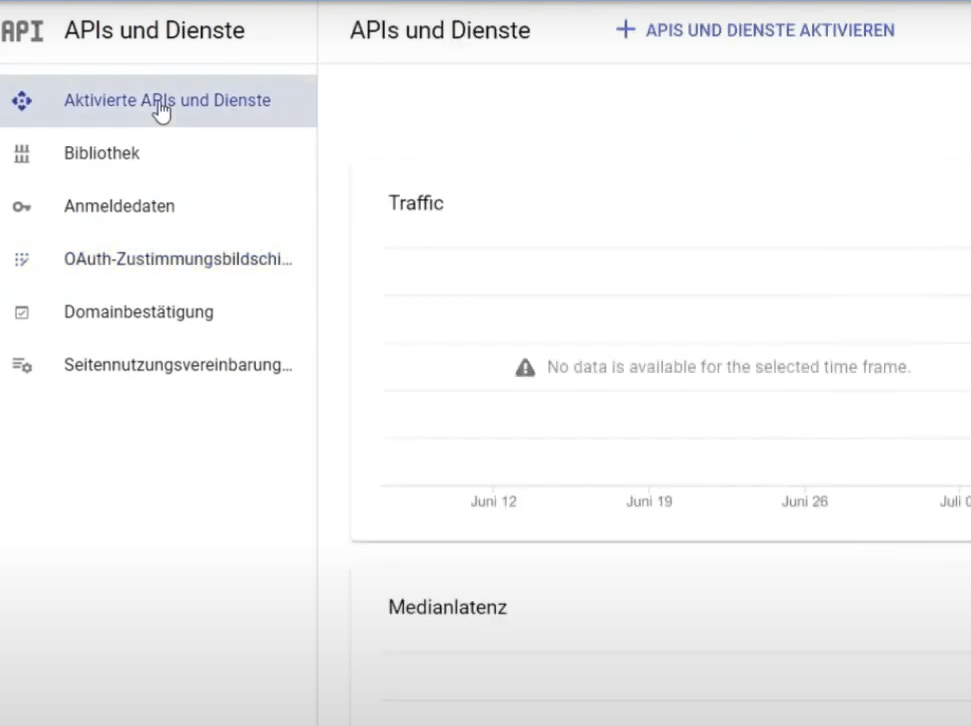Image resolution: width=971 pixels, height=726 pixels.
Task: Click the Seitennutzungsvereinbarungen settings-list icon
Action: [x=22, y=366]
